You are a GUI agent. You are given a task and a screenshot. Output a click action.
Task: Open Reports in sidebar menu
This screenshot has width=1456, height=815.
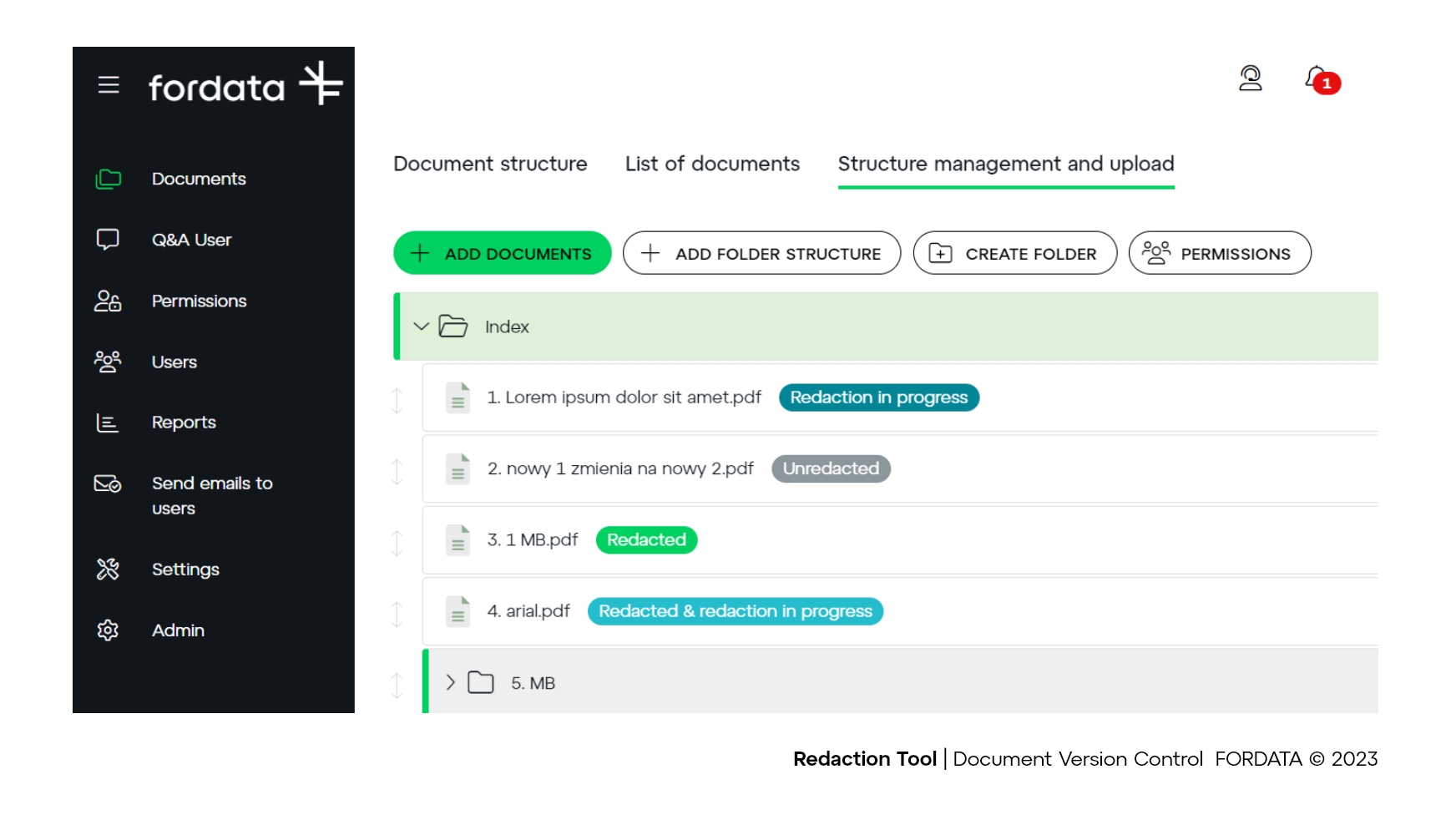(184, 423)
